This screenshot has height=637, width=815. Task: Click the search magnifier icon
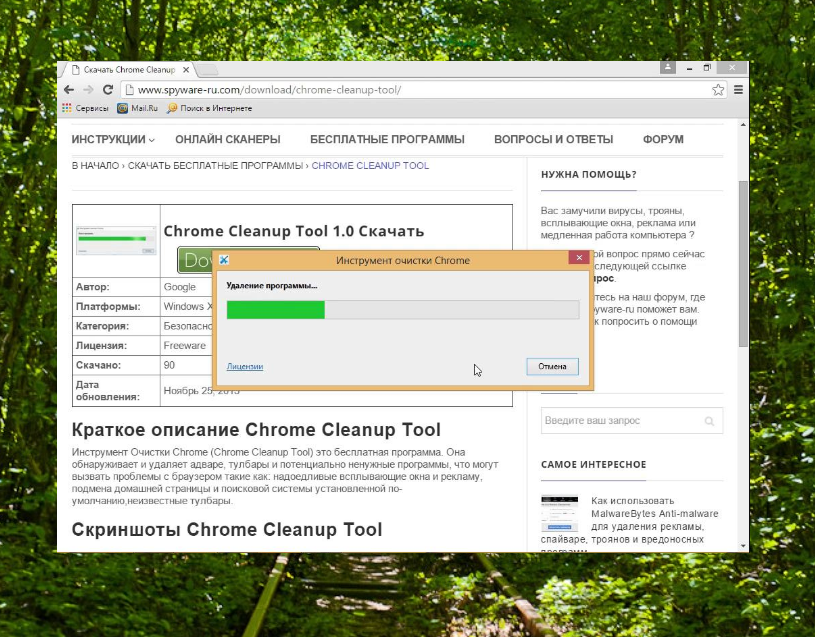(x=709, y=421)
